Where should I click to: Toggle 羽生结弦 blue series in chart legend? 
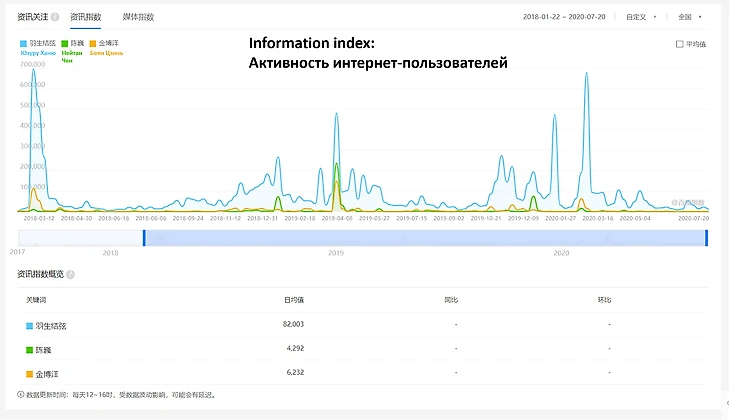tap(38, 43)
